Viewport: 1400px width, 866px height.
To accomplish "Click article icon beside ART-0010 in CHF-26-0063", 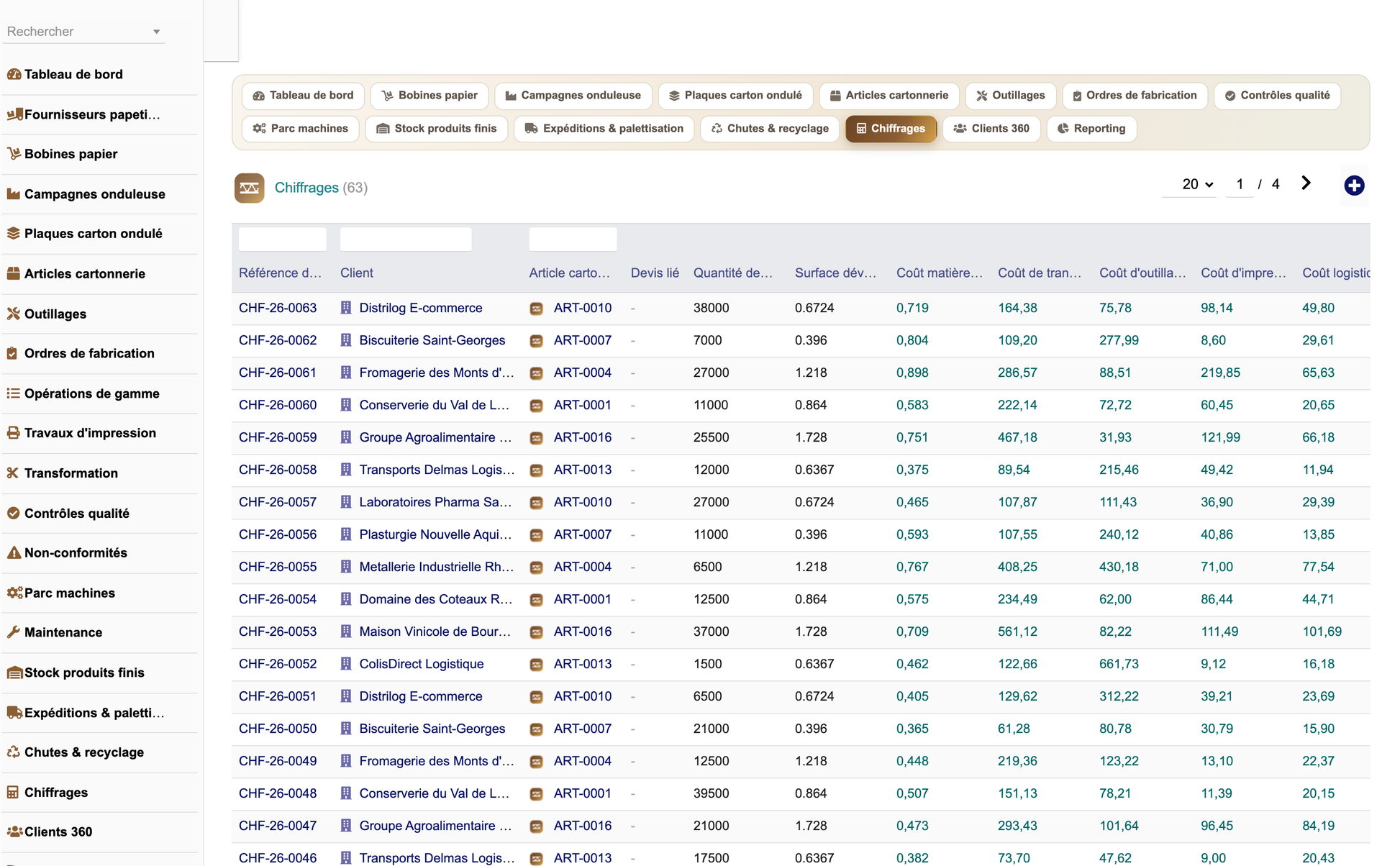I will point(536,309).
